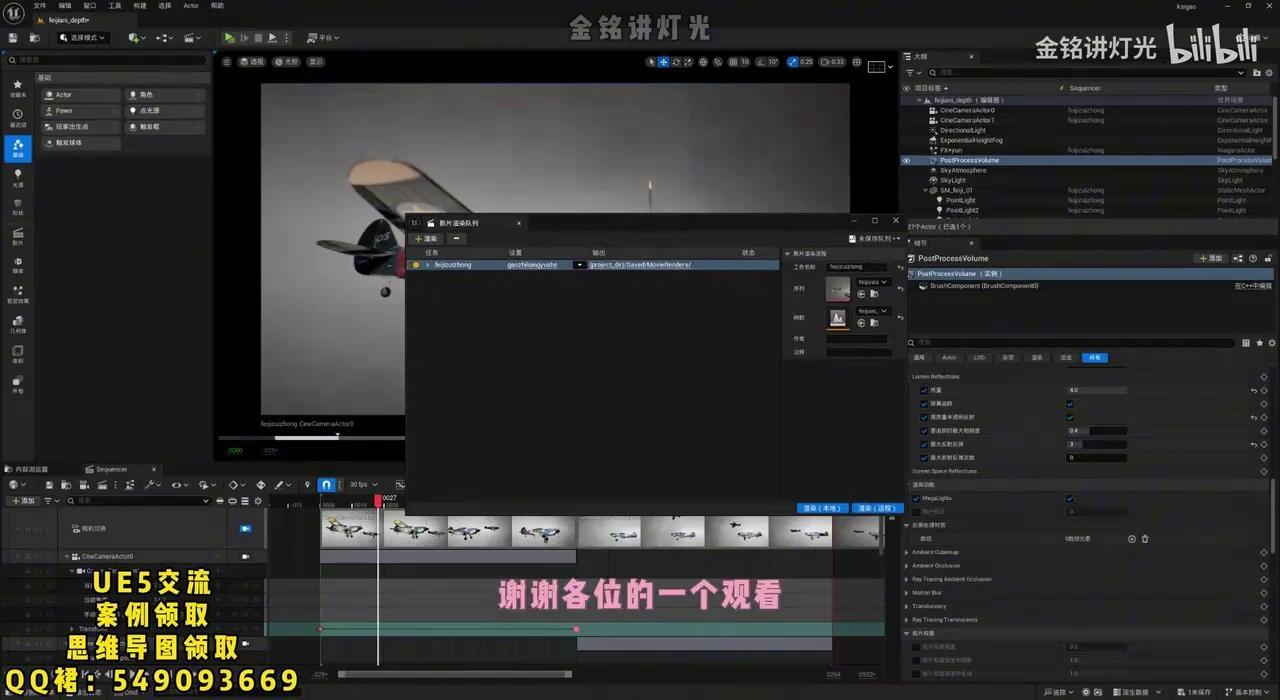Adjust the Lumen Reflections quality slider set to 4.0

(1097, 390)
